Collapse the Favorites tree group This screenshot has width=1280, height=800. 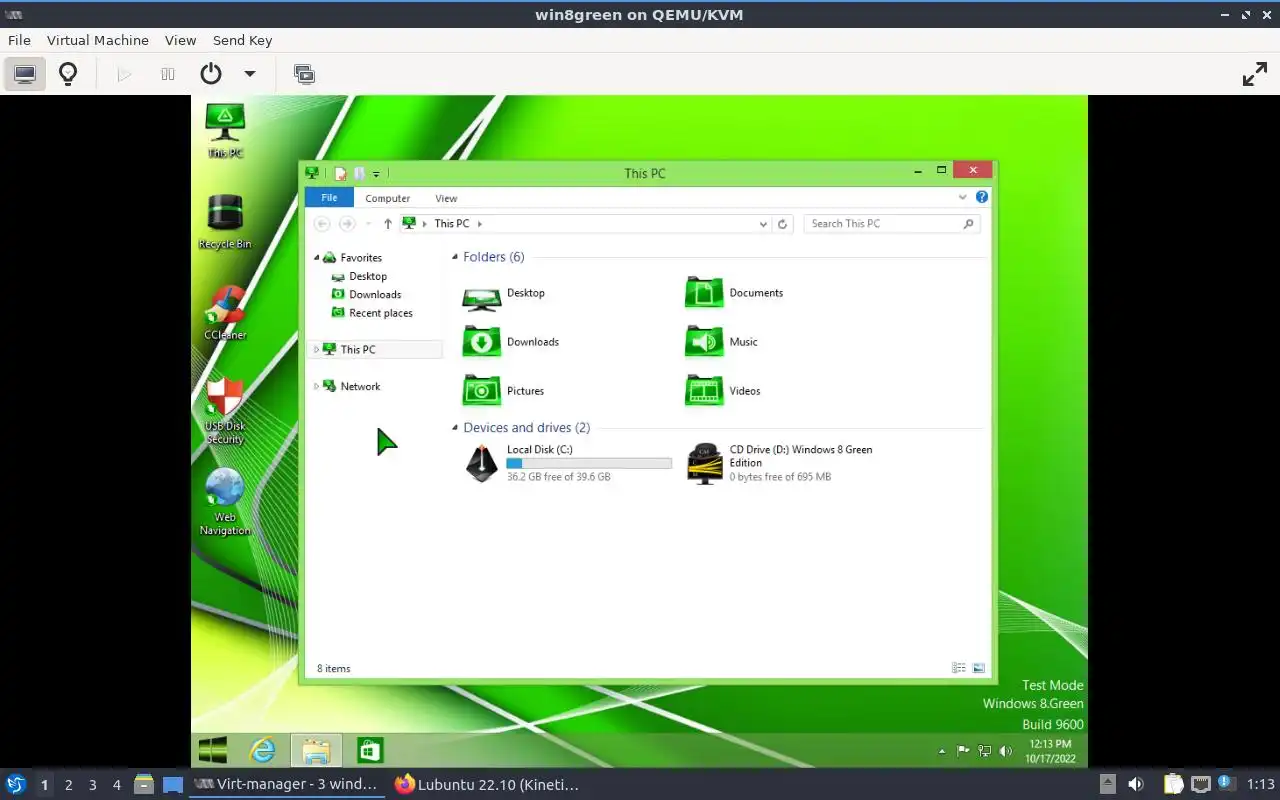pyautogui.click(x=317, y=258)
